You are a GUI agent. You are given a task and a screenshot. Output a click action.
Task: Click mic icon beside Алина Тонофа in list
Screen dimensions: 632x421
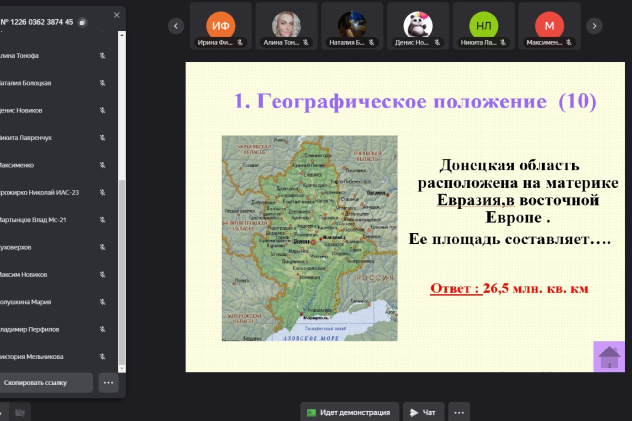[x=102, y=56]
